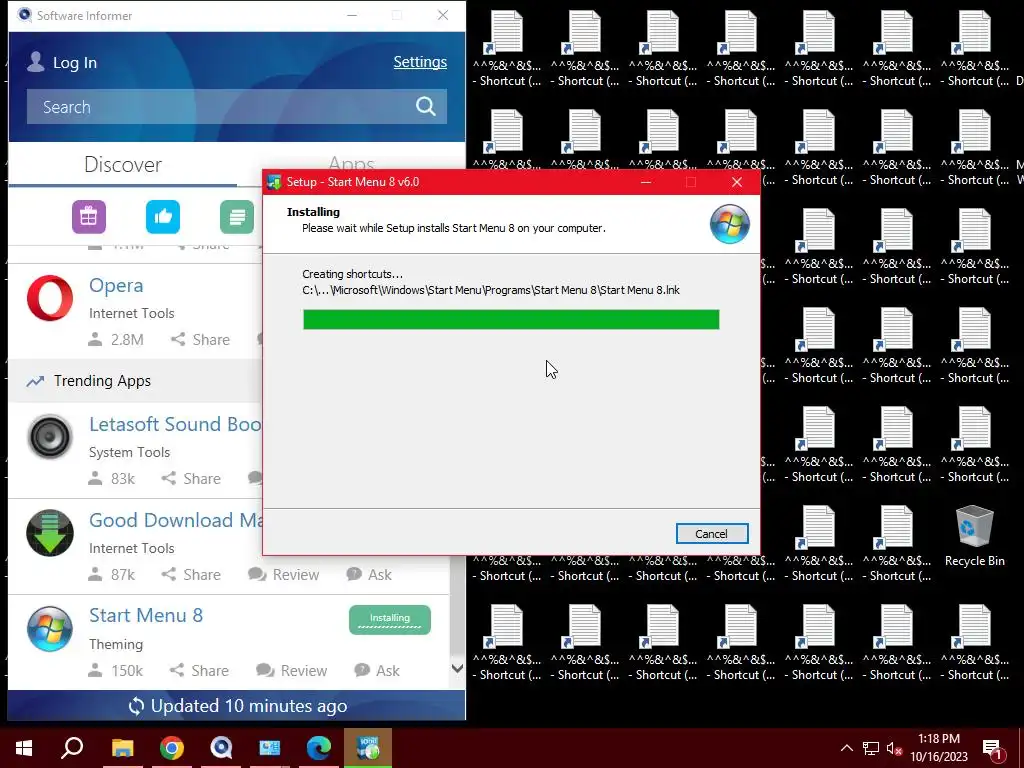Click the search magnifier in Software Informer
This screenshot has width=1024, height=768.
(x=426, y=106)
